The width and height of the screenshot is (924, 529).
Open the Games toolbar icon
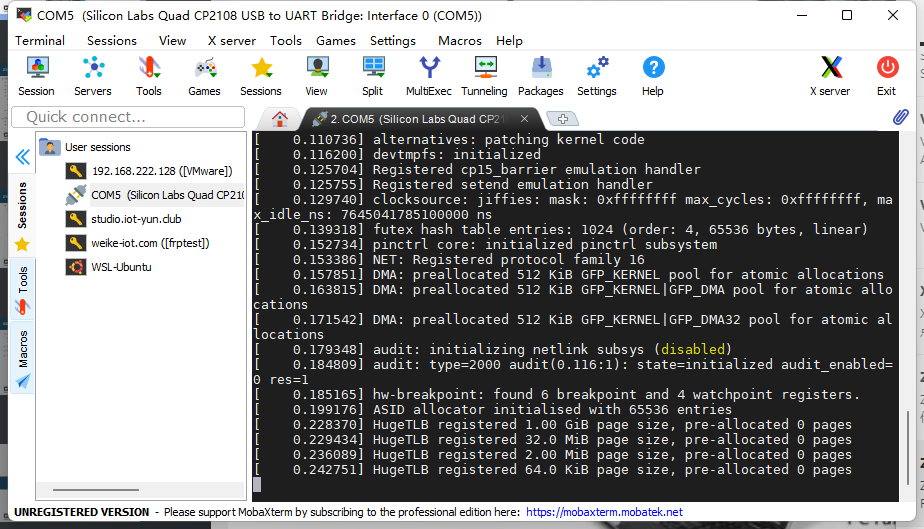(x=204, y=76)
